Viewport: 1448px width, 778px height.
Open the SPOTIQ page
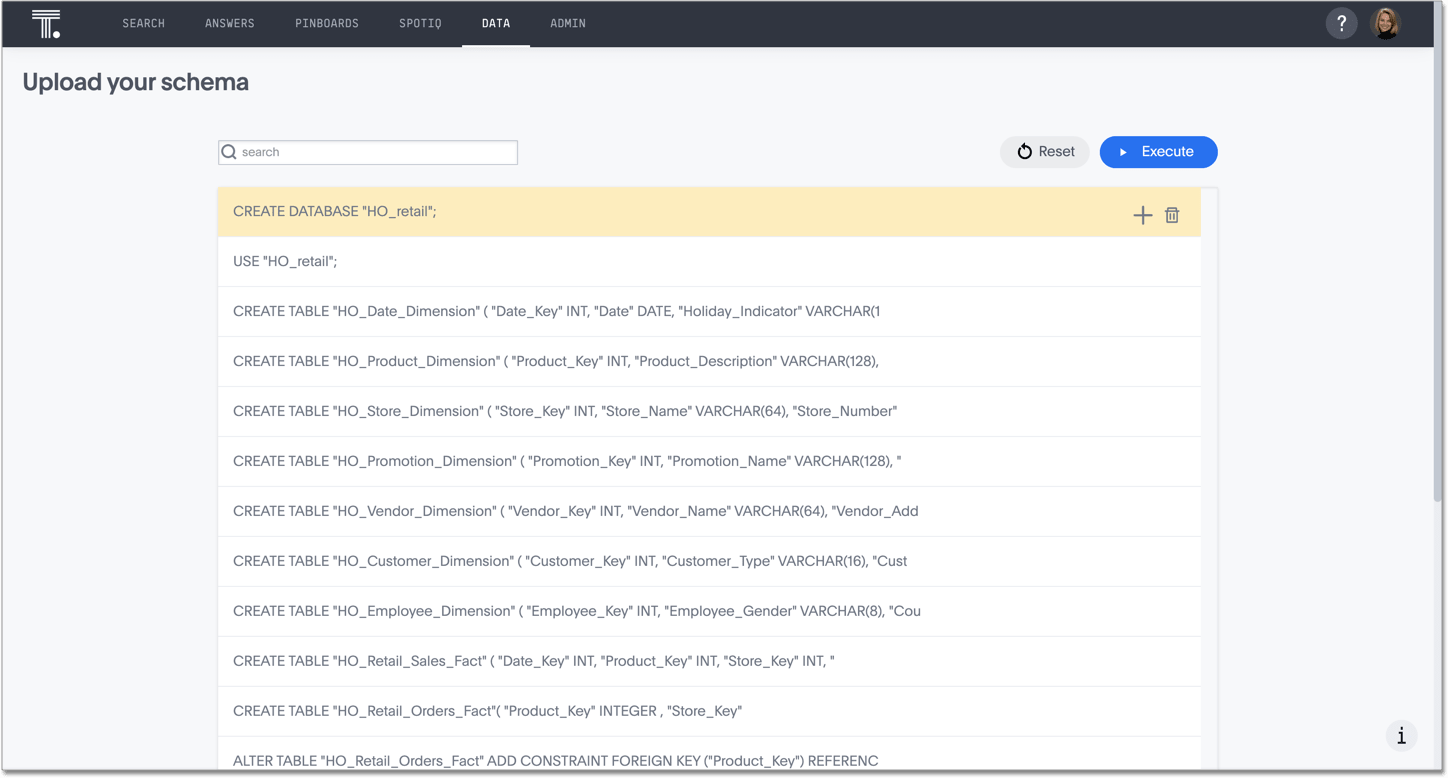420,23
